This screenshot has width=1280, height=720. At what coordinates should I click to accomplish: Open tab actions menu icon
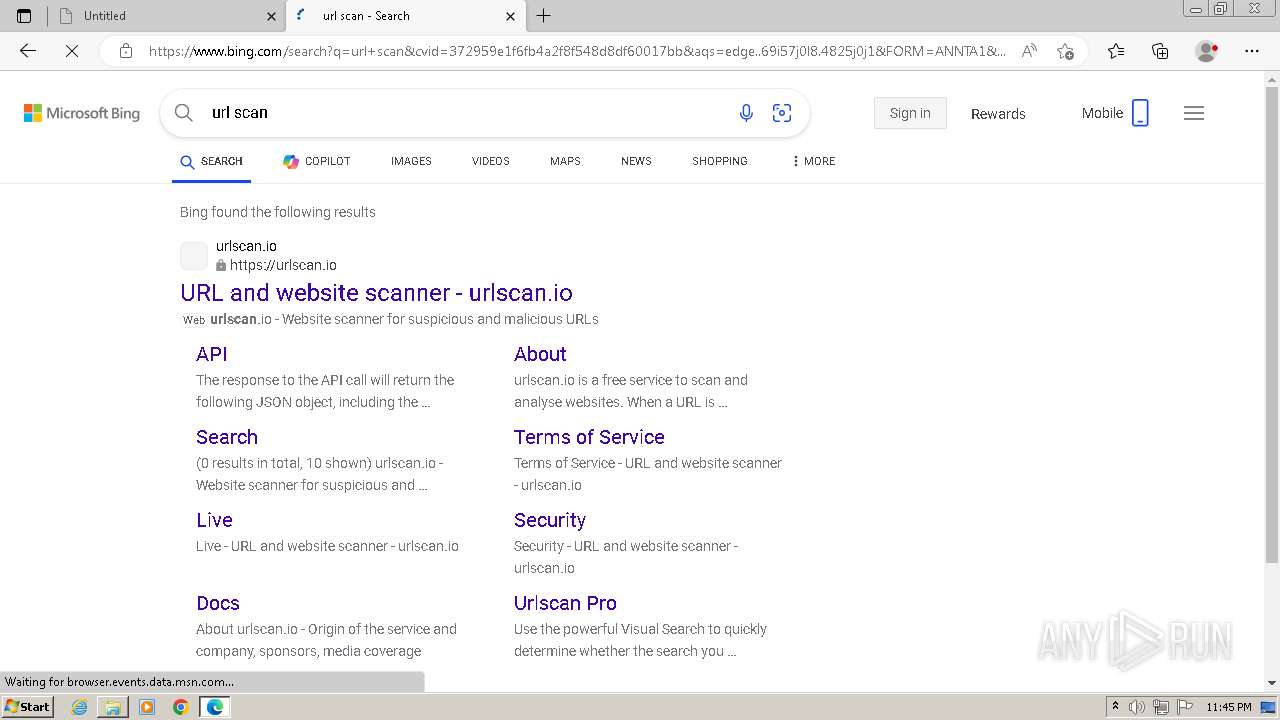click(24, 16)
